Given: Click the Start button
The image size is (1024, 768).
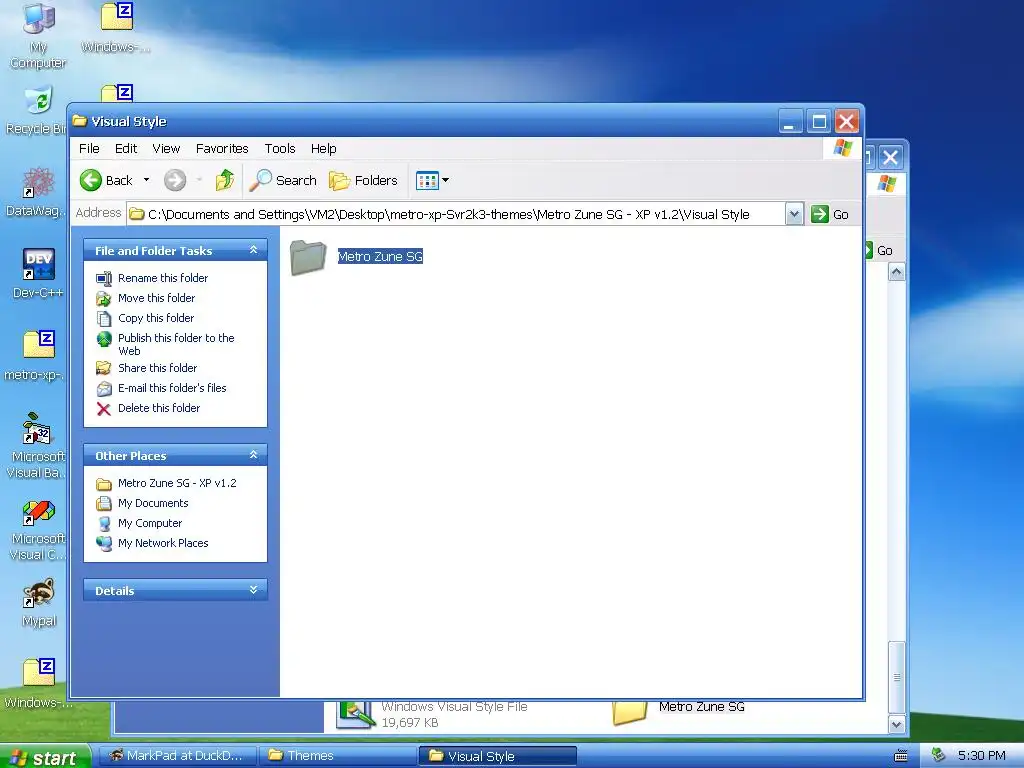Looking at the screenshot, I should [44, 756].
